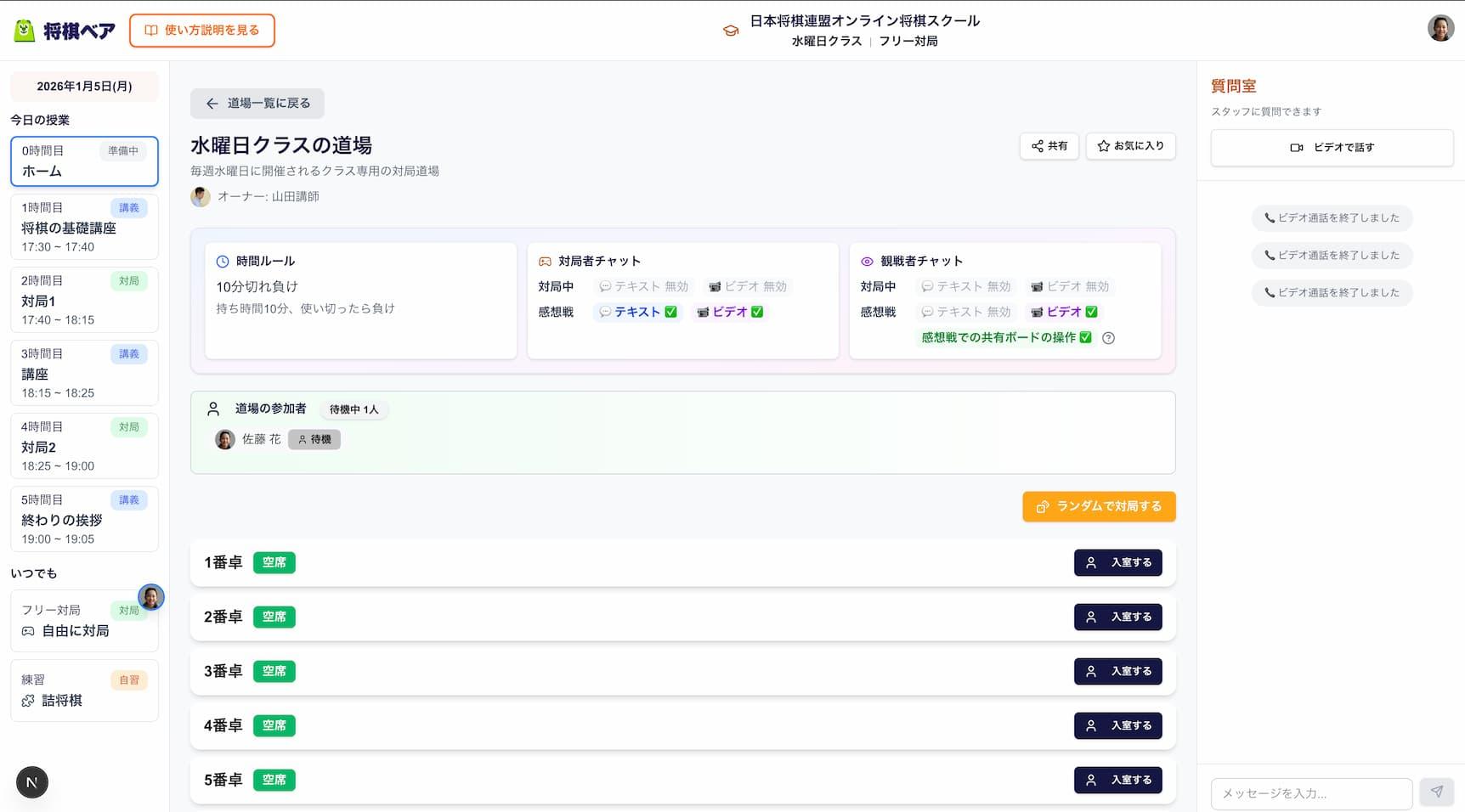Viewport: 1465px width, 812px height.
Task: Click the N circle at bottom left
Action: click(x=31, y=781)
